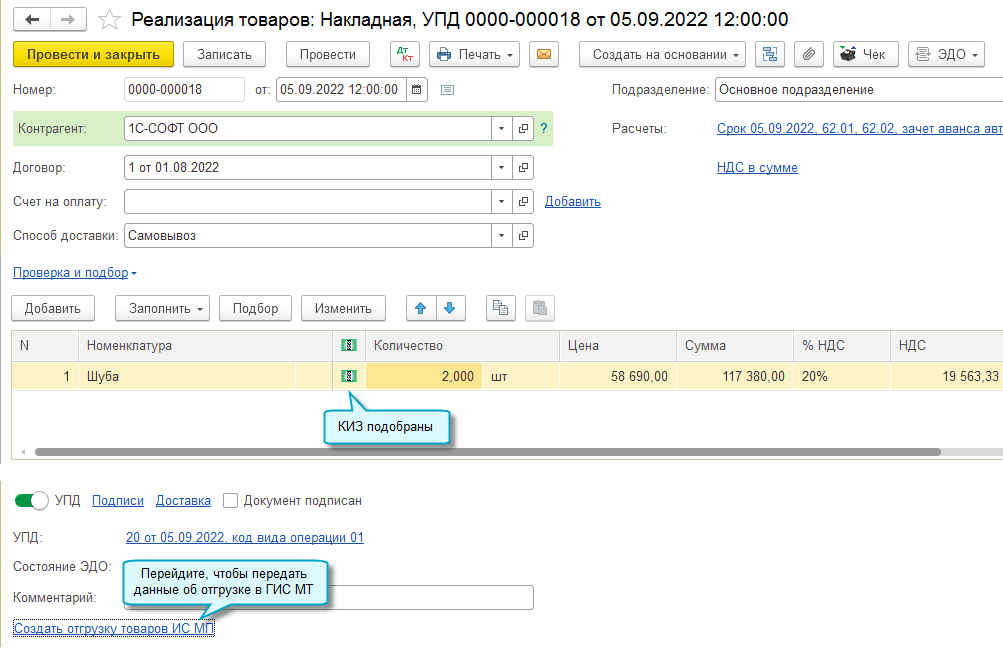1003x656 pixels.
Task: Send document by email envelope icon
Action: click(x=544, y=54)
